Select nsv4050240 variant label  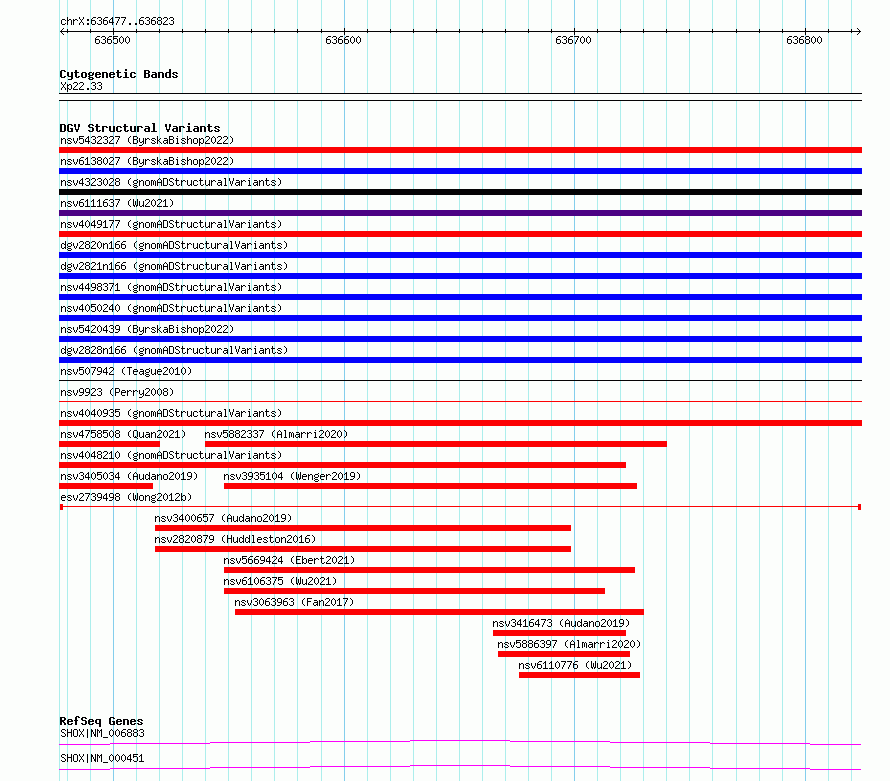171,308
